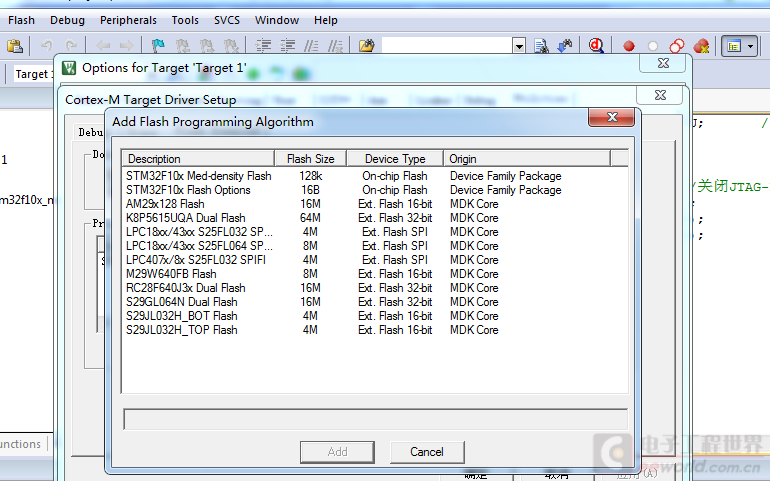
Task: Open the Window menu
Action: point(277,20)
